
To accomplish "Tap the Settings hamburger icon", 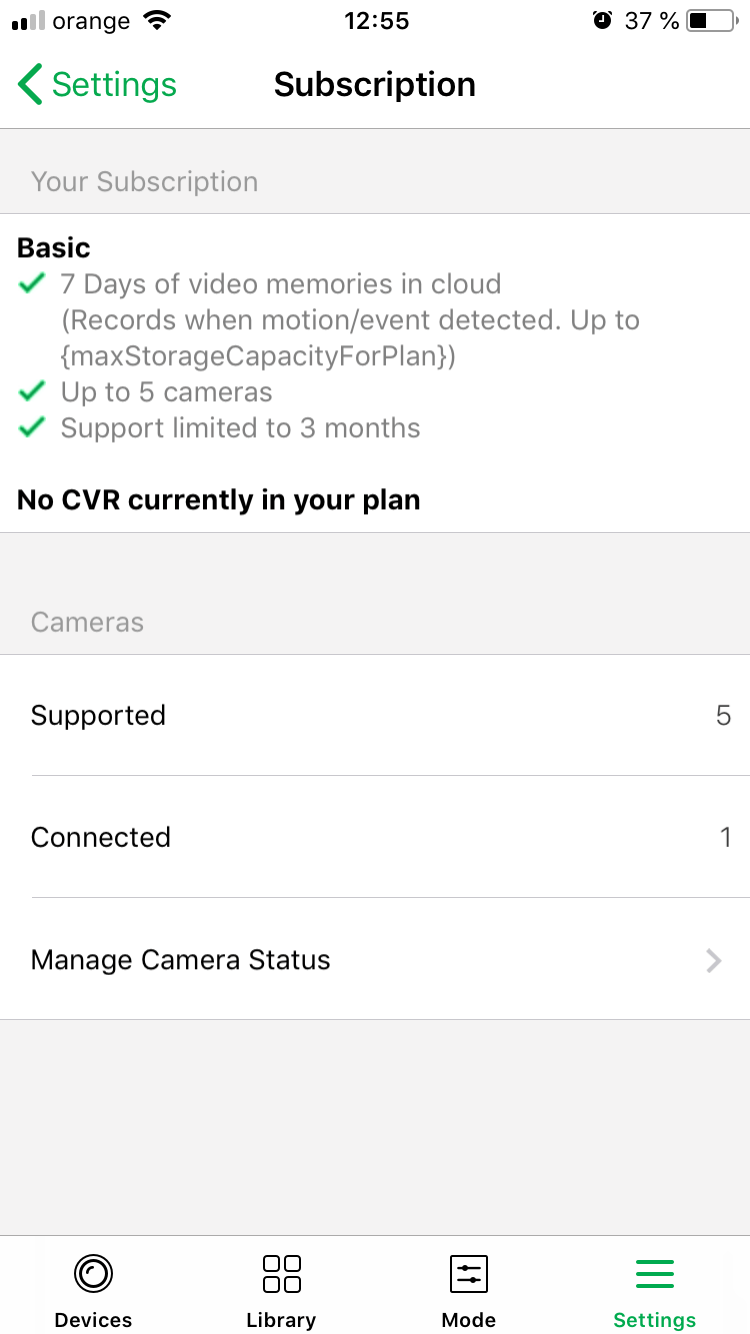I will [x=655, y=1274].
